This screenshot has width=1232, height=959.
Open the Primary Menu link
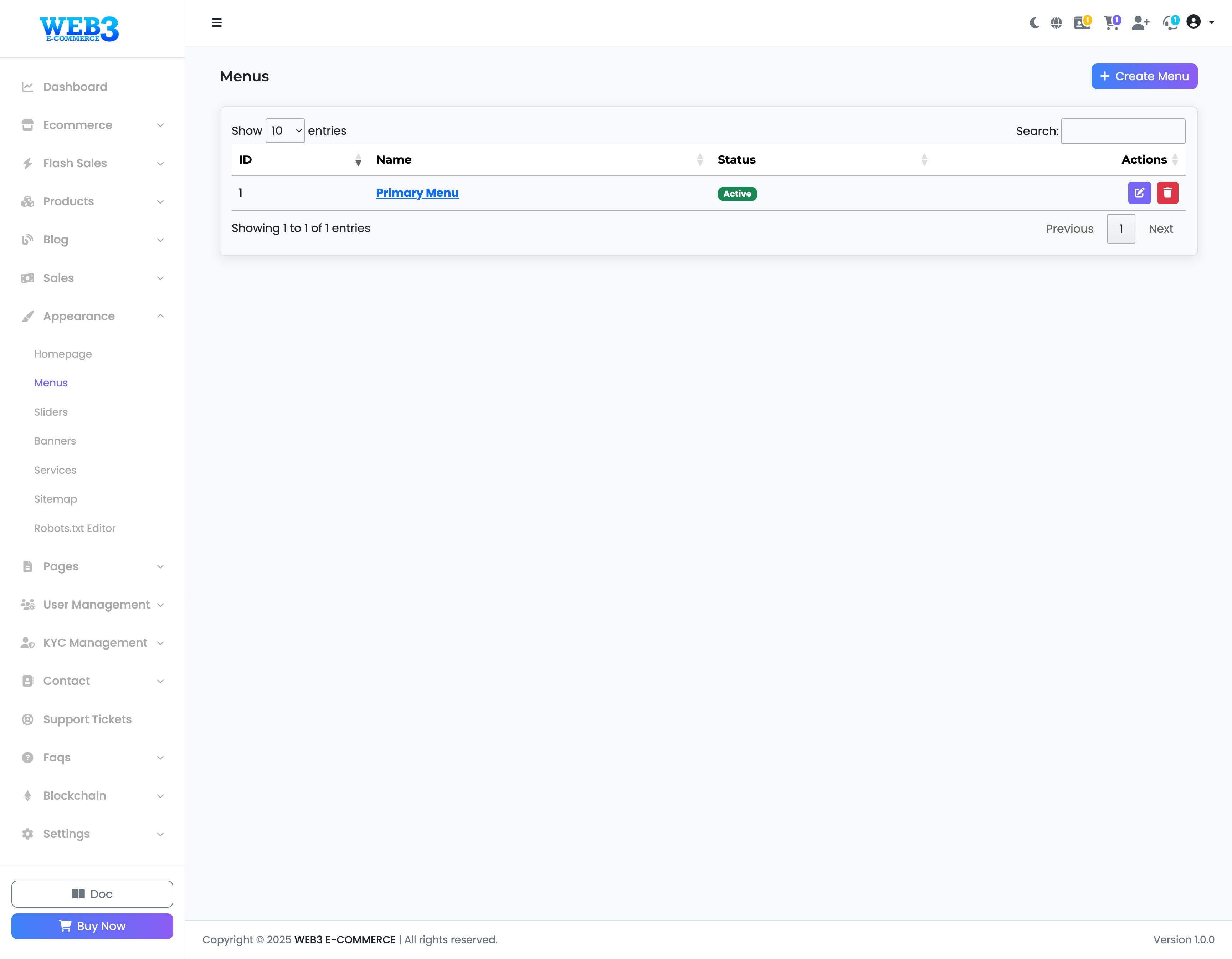coord(417,193)
